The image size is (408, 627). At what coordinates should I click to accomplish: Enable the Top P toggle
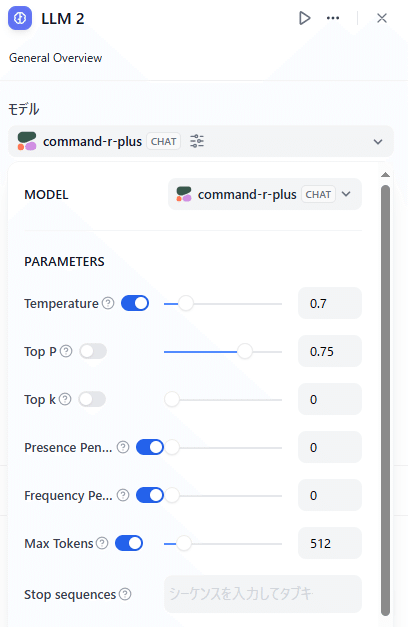pos(93,351)
